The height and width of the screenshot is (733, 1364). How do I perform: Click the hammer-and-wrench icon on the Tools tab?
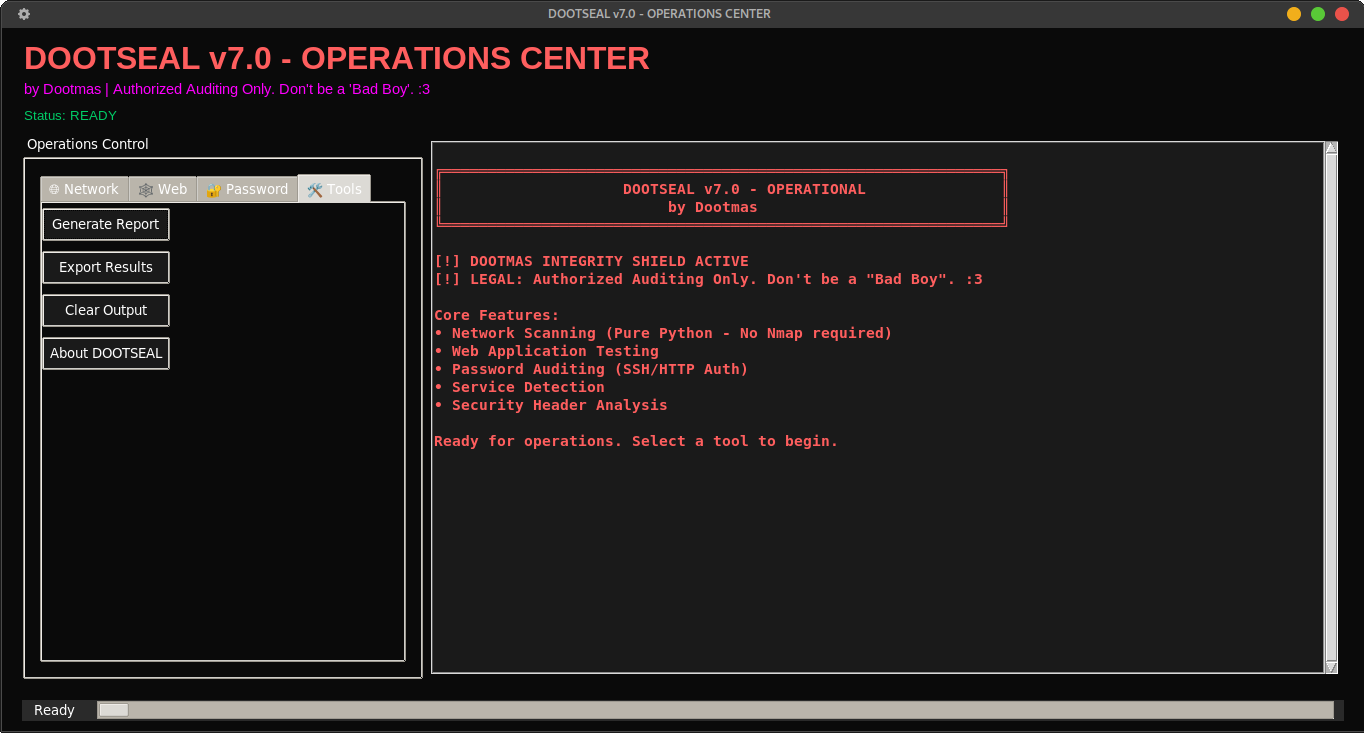pos(315,188)
